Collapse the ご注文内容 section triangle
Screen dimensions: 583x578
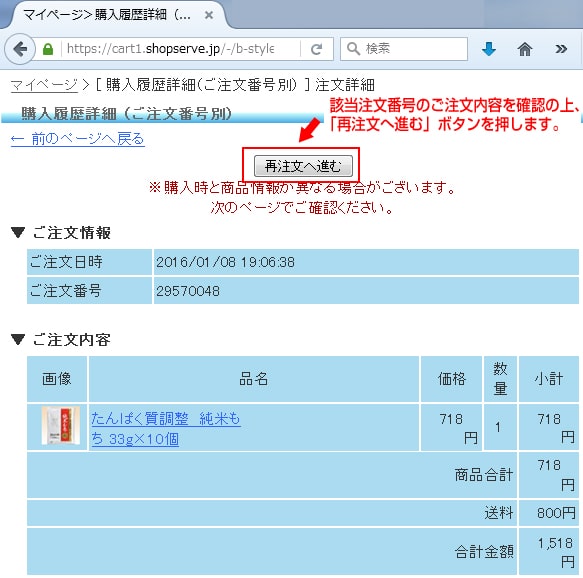click(18, 339)
